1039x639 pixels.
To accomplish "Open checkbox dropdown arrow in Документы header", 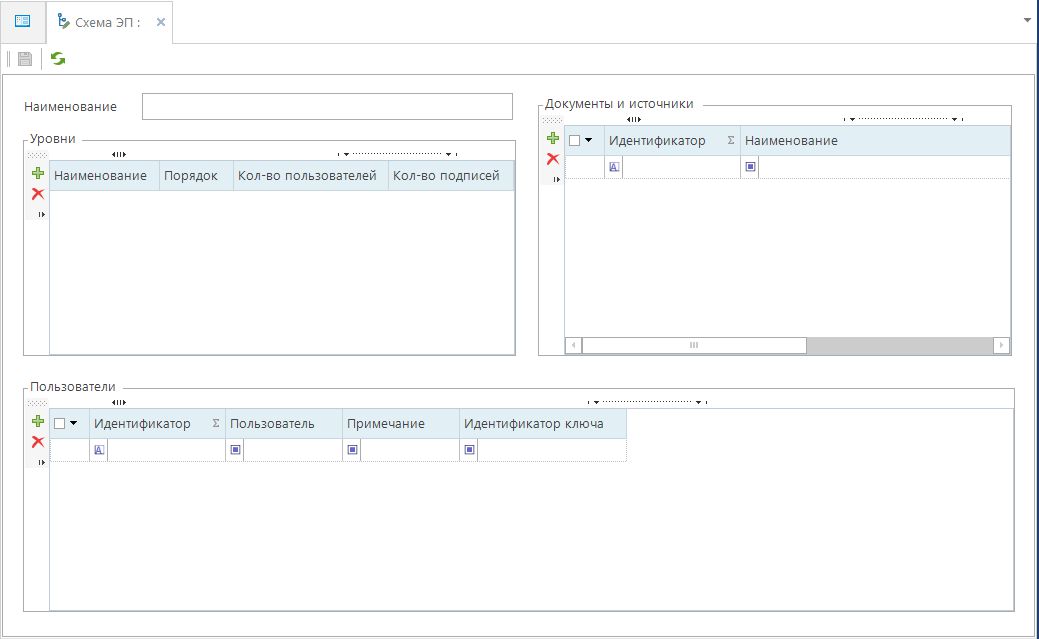I will click(589, 141).
